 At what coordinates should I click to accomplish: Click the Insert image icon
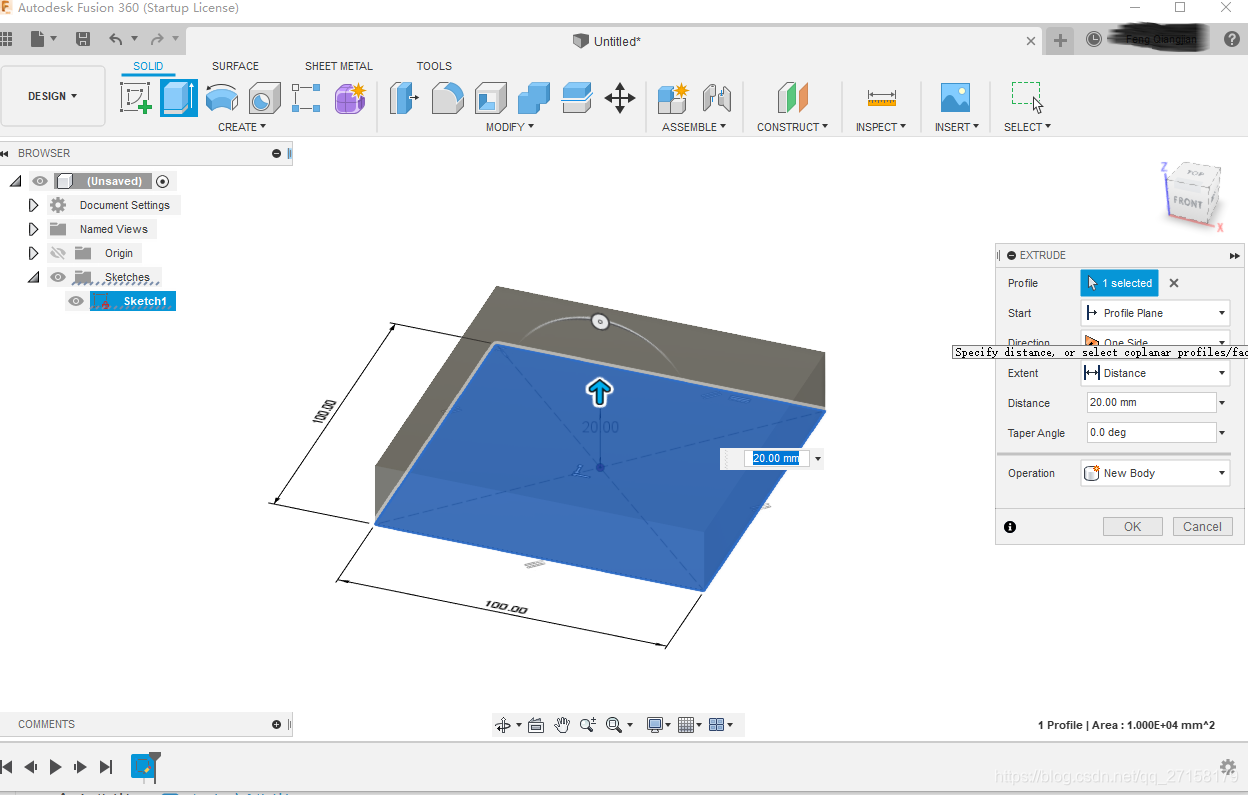point(955,98)
